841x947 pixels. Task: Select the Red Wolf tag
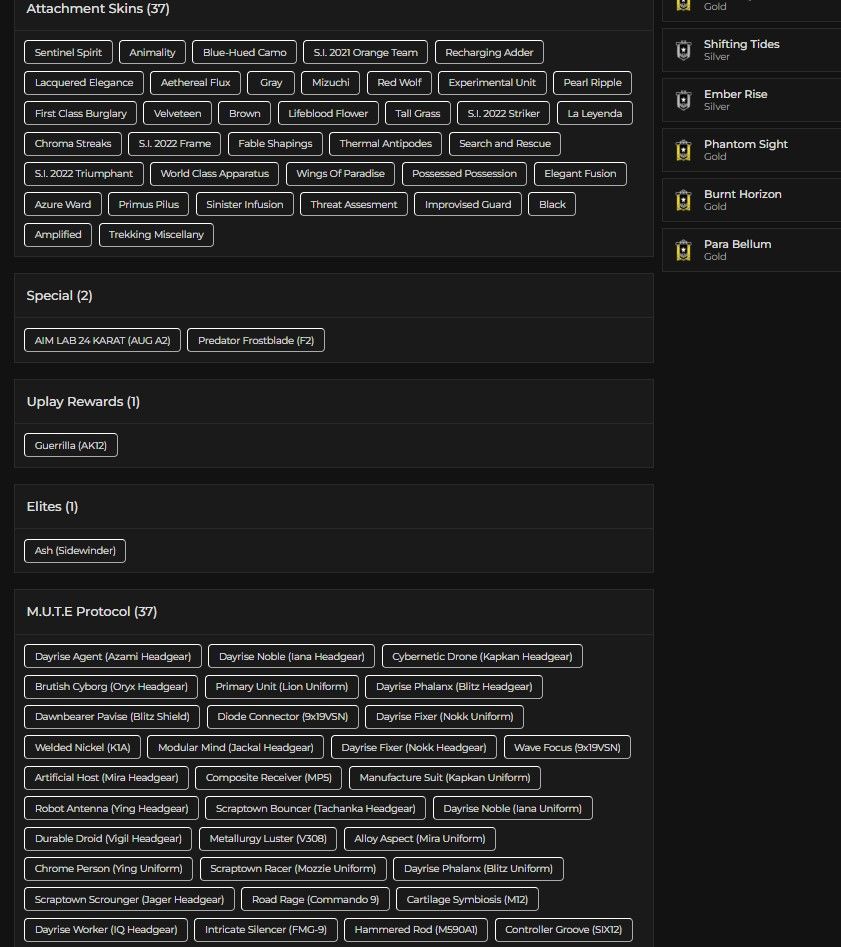pos(399,83)
